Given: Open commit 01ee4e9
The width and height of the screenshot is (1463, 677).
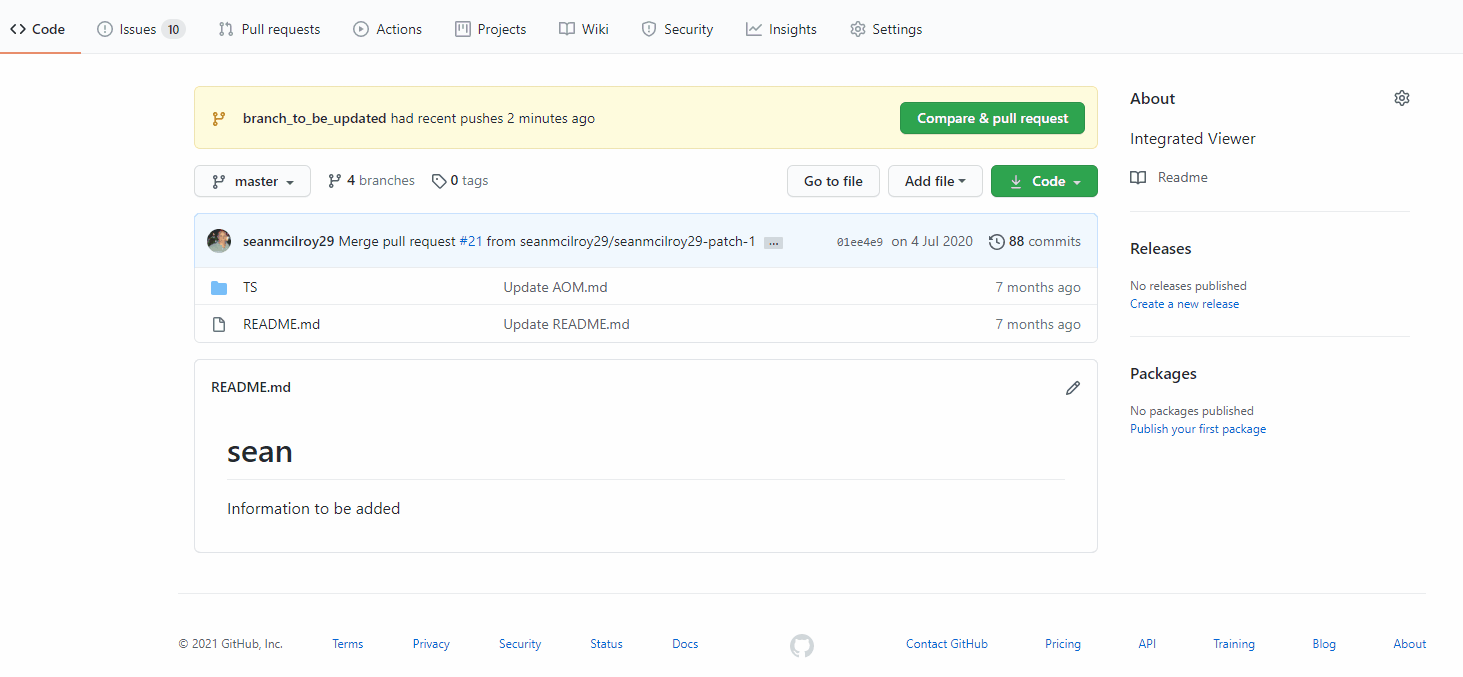Looking at the screenshot, I should (x=859, y=241).
